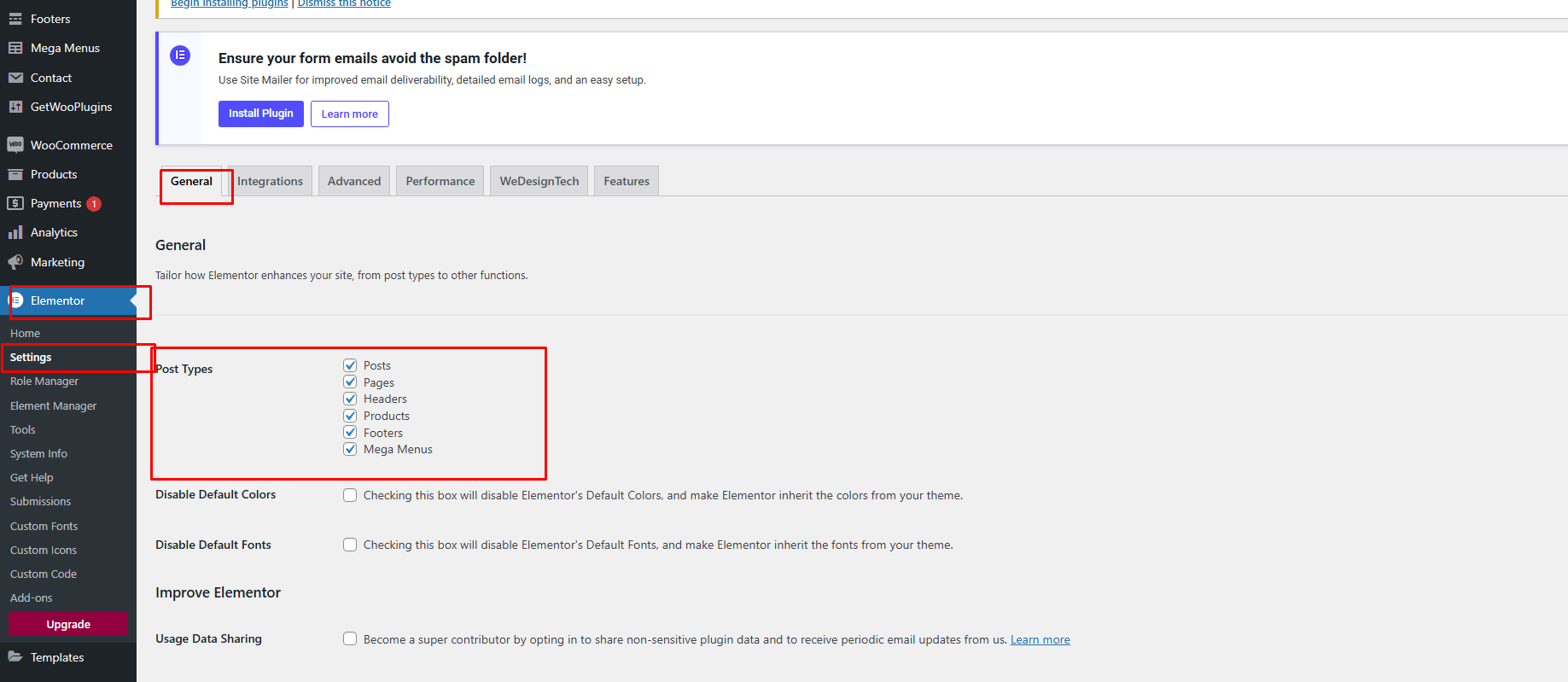Click Dismiss this notice link

pos(344,3)
